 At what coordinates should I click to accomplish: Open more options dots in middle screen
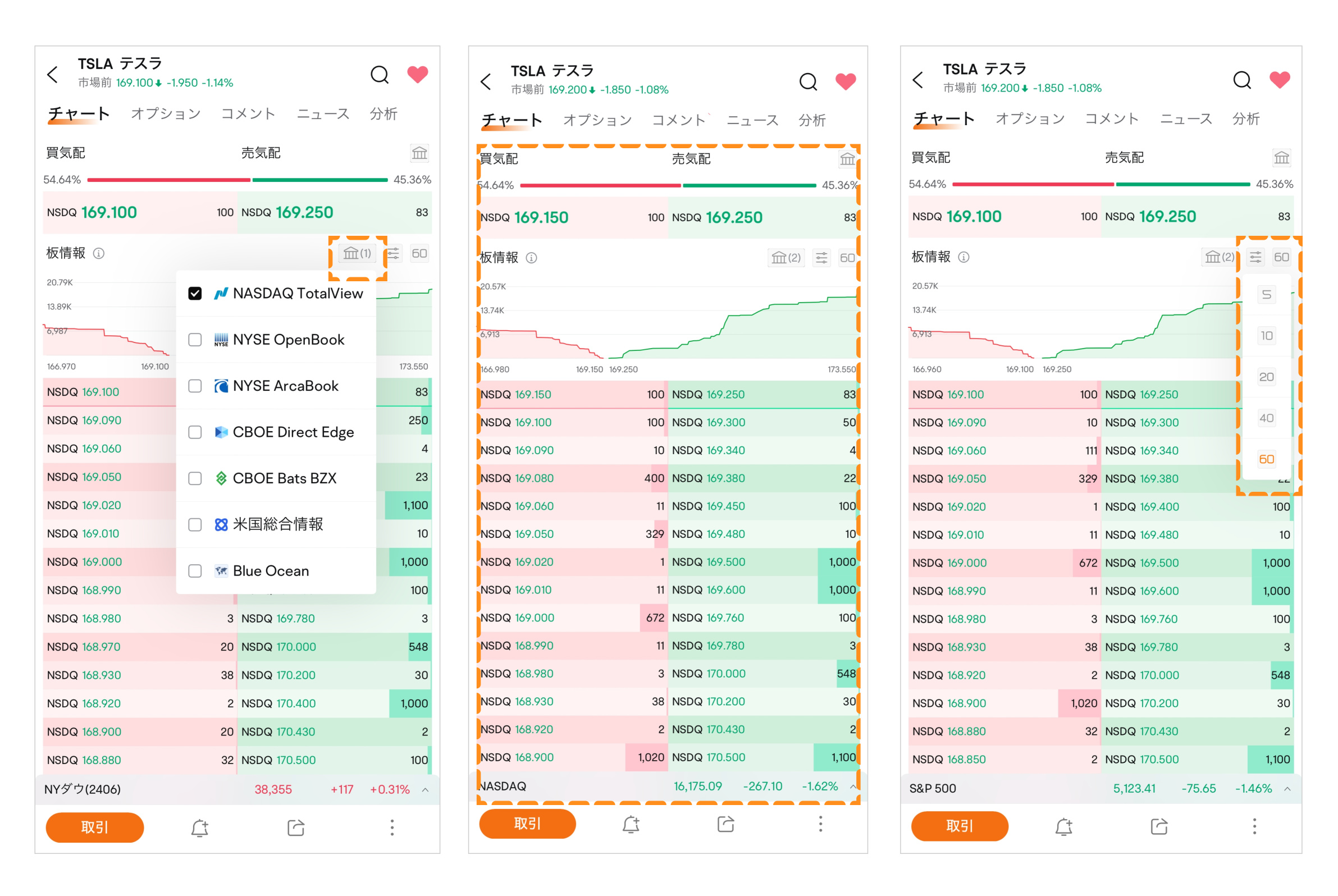(821, 825)
